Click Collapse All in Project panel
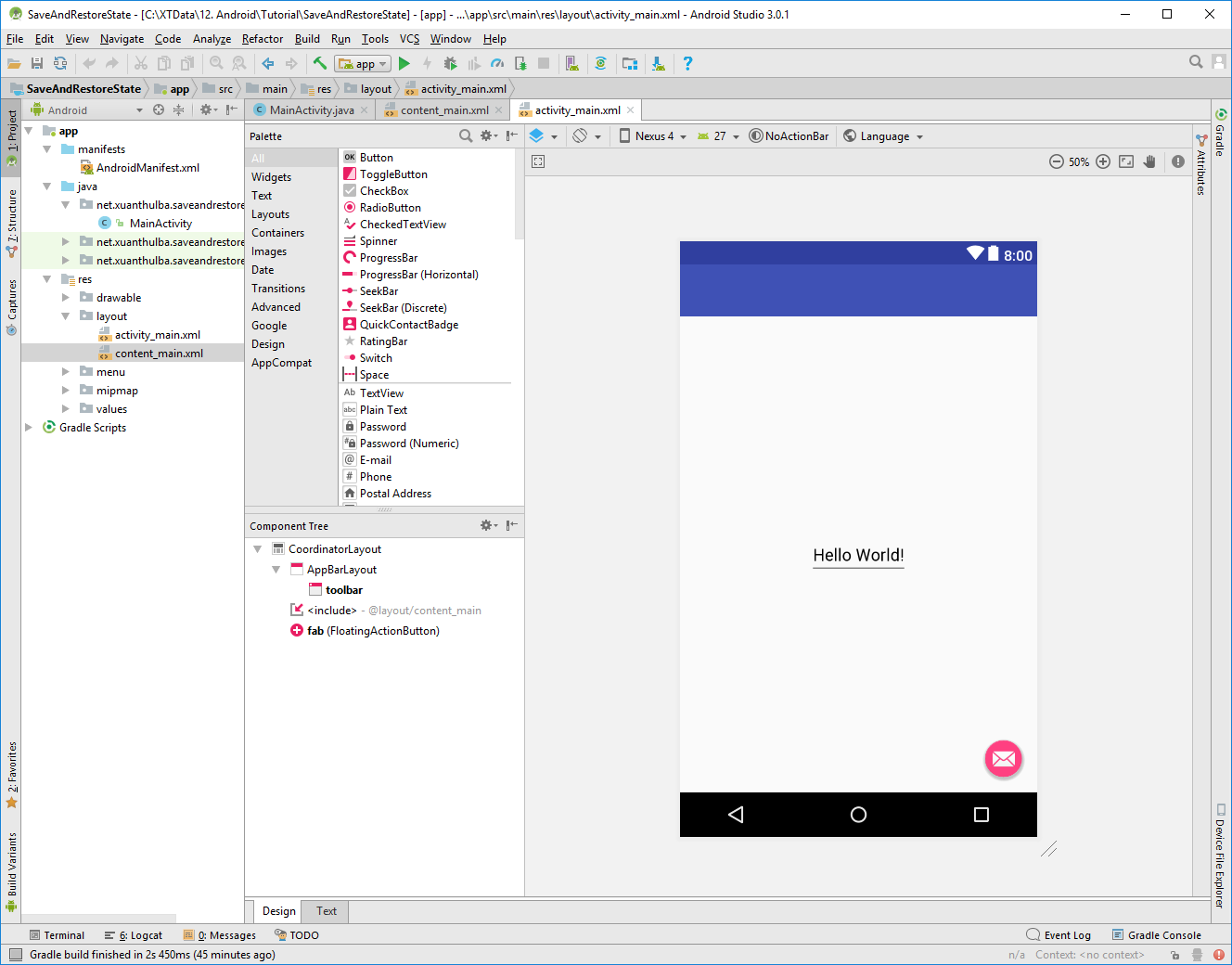 [x=178, y=109]
